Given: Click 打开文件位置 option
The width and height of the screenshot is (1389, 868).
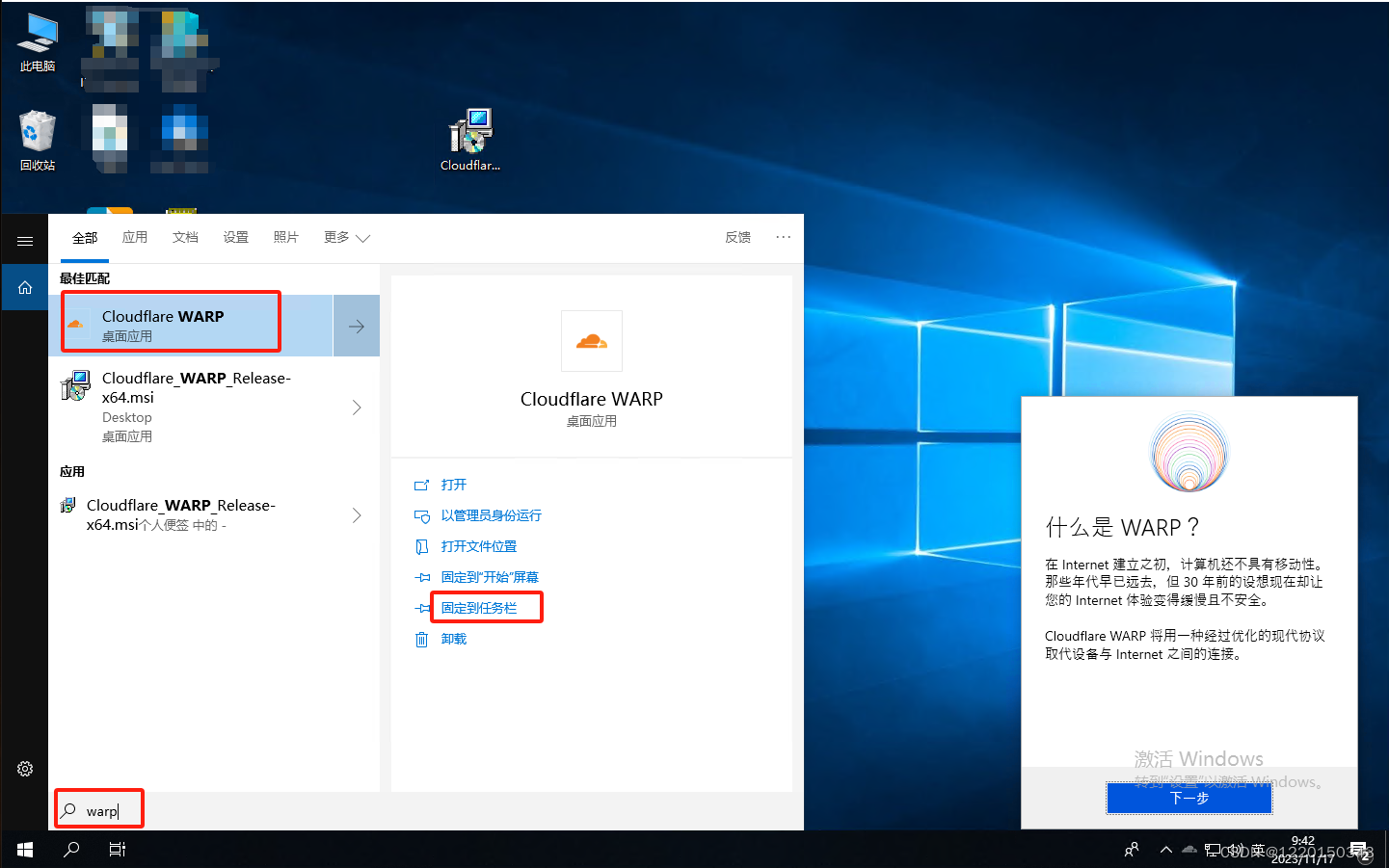Looking at the screenshot, I should click(479, 546).
